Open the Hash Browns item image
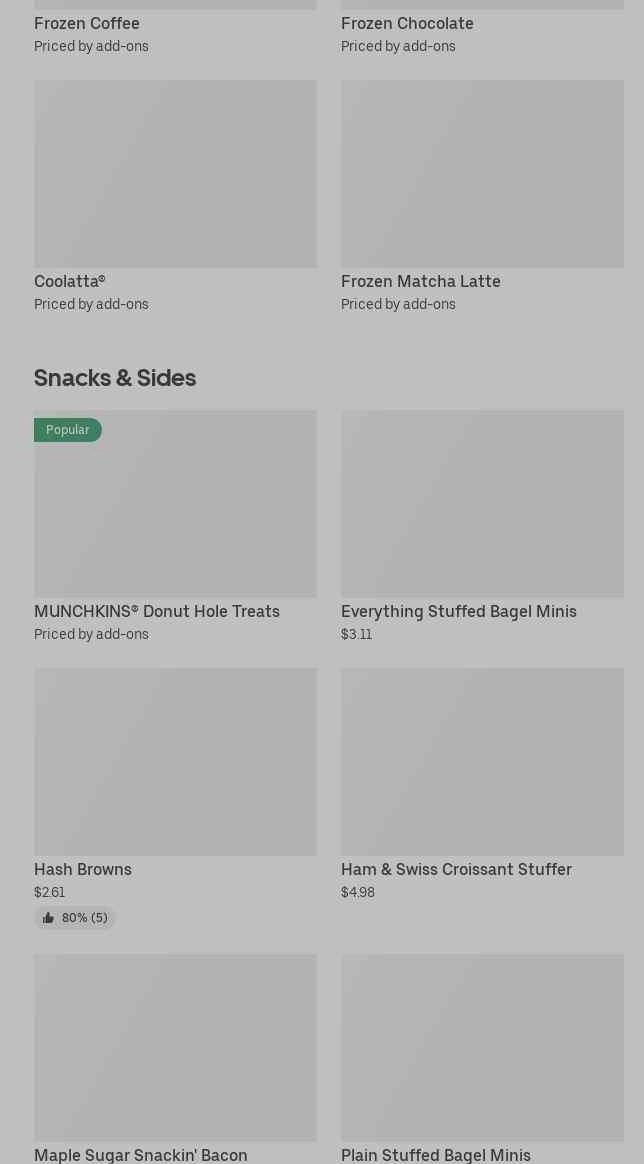 (x=175, y=761)
